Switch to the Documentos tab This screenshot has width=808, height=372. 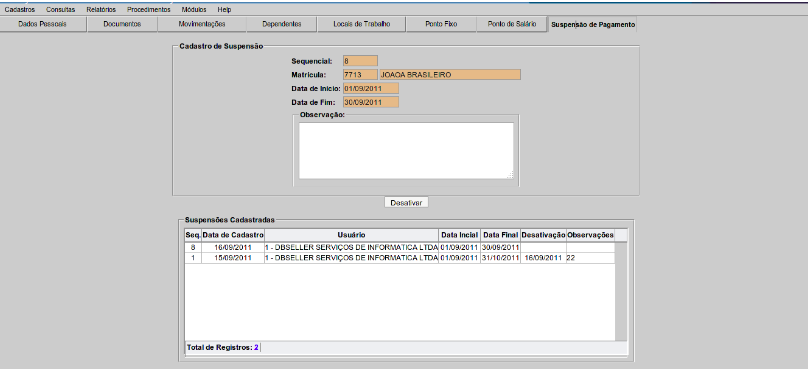[122, 24]
